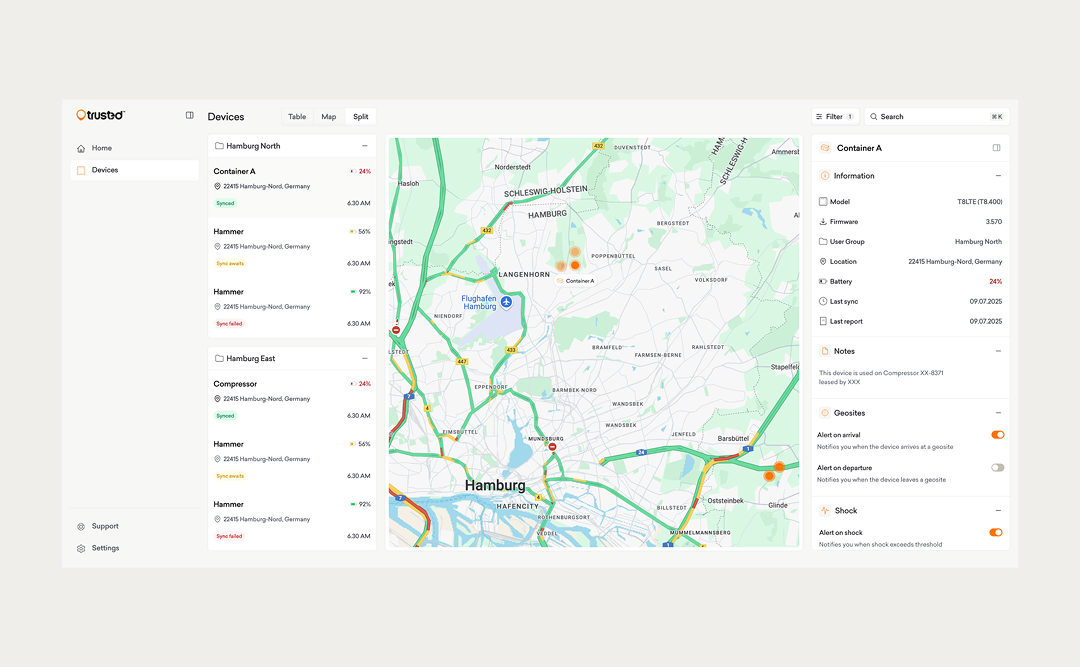Click the Container A marker label on the map
The width and height of the screenshot is (1080, 667).
click(x=575, y=281)
